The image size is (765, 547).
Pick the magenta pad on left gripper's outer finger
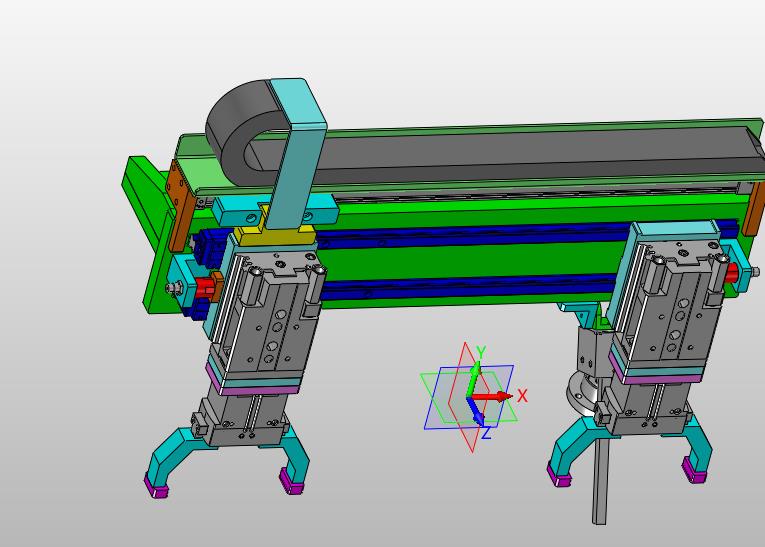(x=156, y=487)
